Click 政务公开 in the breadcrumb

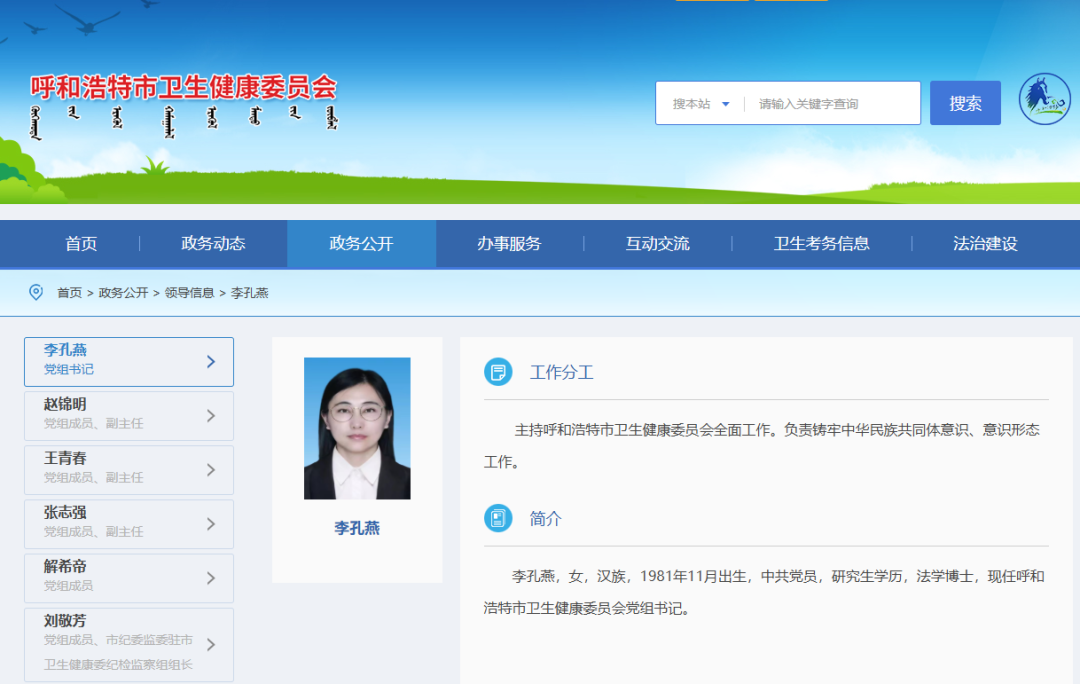click(123, 293)
